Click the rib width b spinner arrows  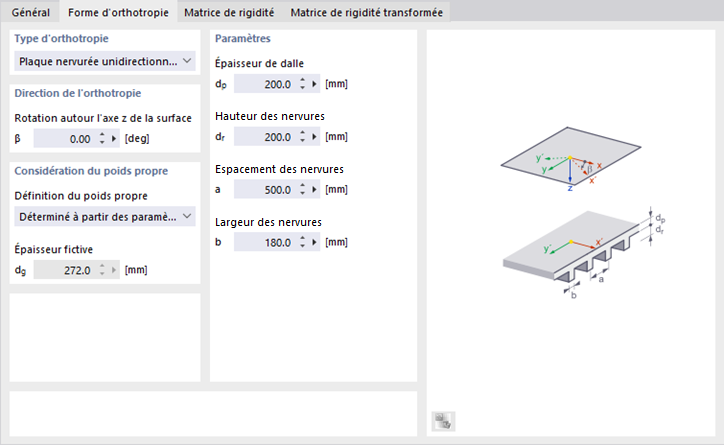click(x=302, y=242)
